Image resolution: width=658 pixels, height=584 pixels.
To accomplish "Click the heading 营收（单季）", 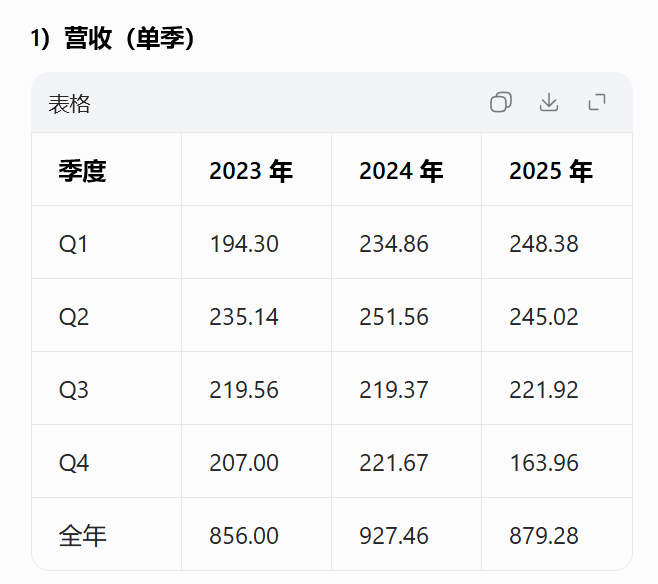I will point(130,38).
